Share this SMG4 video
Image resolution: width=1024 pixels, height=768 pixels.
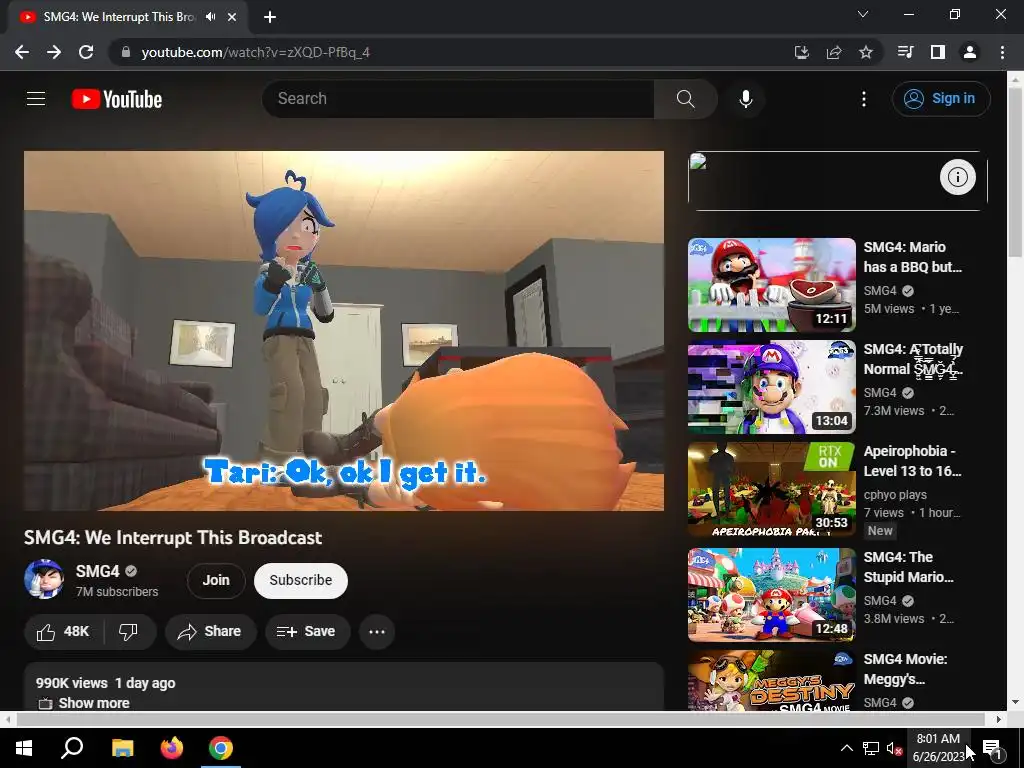(210, 632)
